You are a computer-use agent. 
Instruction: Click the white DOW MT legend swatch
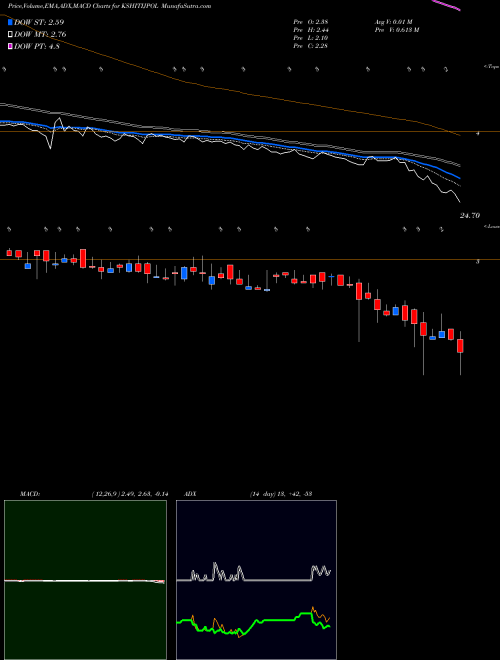click(x=10, y=34)
